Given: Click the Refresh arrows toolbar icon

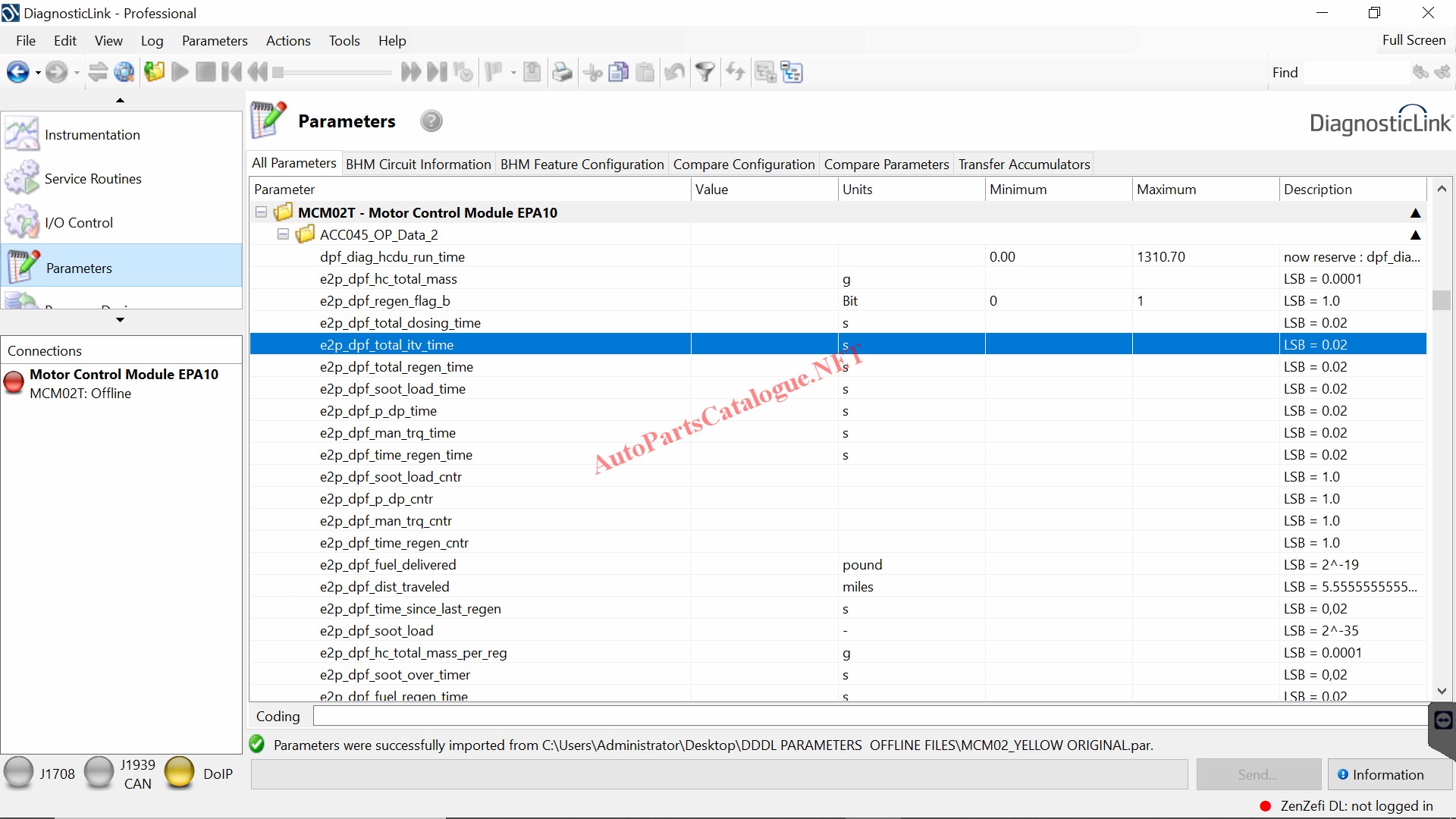Looking at the screenshot, I should [x=735, y=73].
